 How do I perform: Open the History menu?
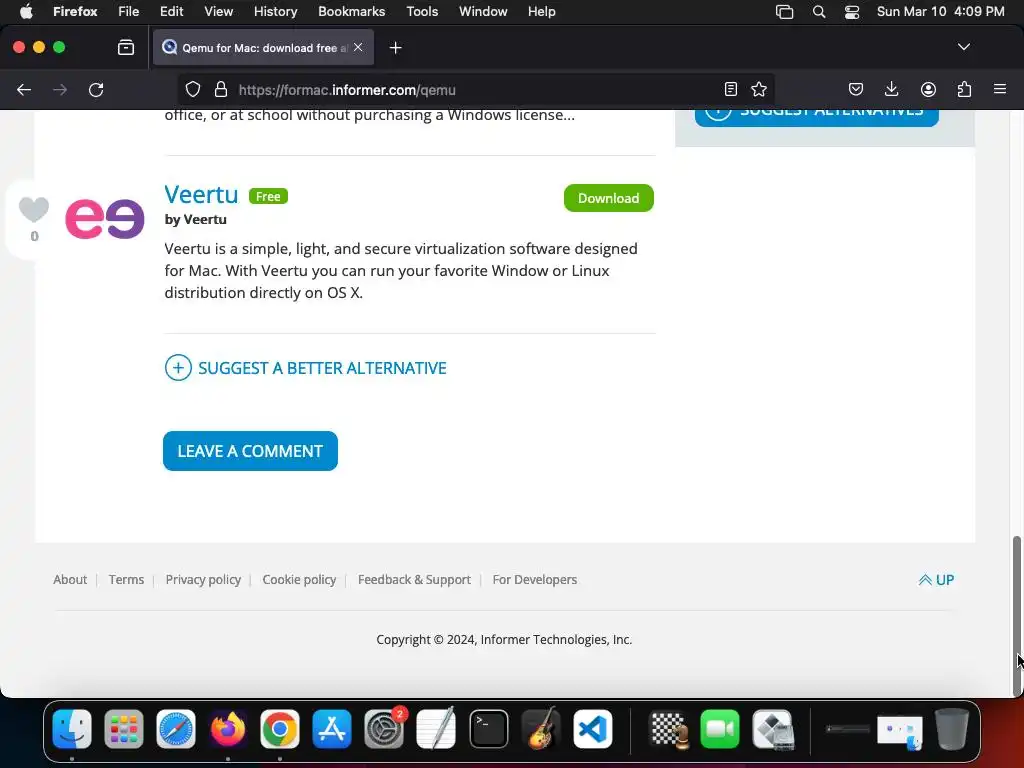point(276,11)
